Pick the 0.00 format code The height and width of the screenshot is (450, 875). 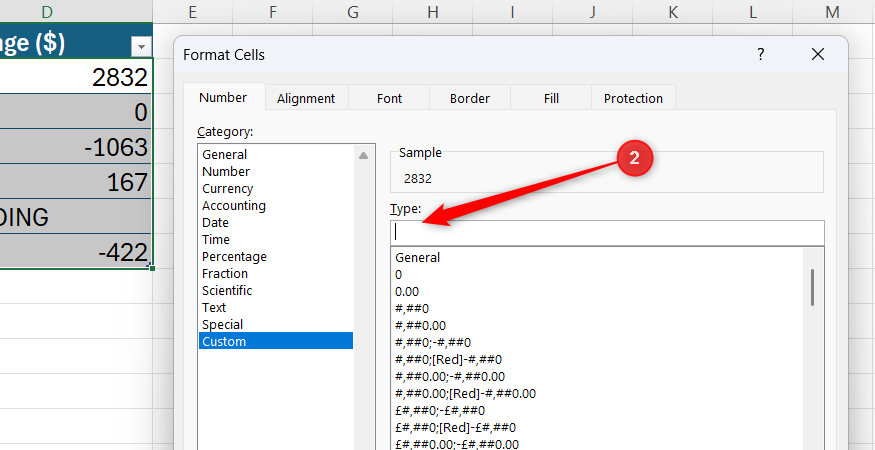597,292
